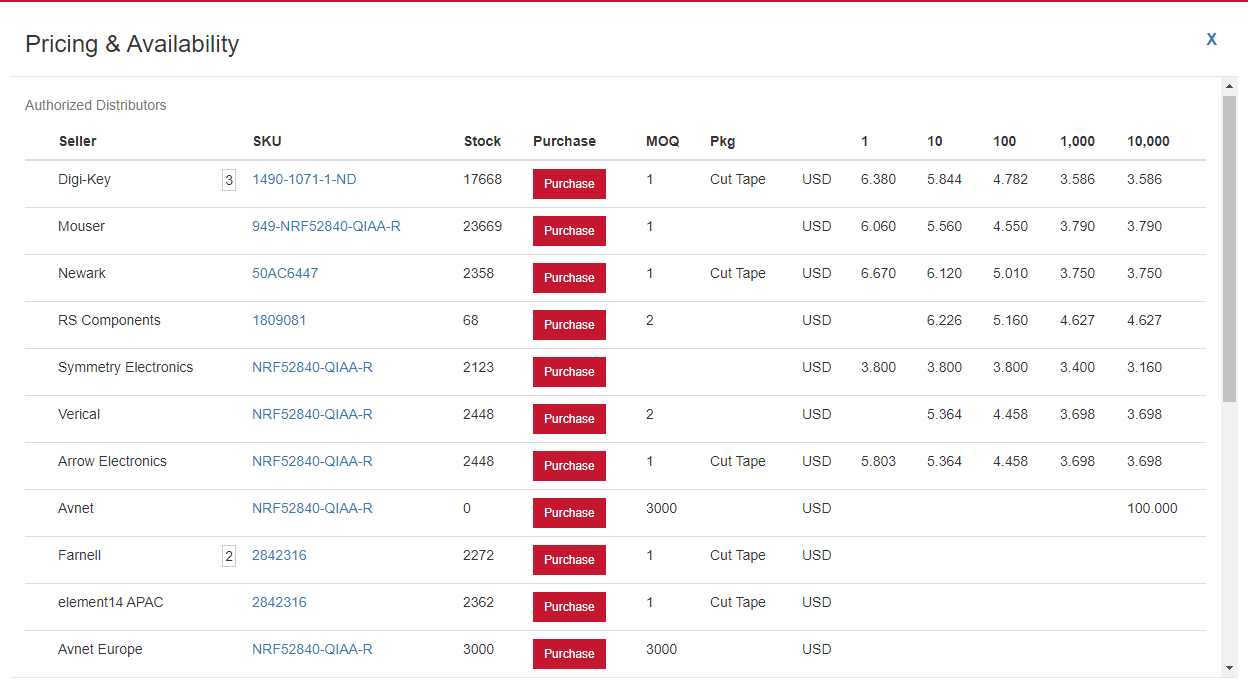The height and width of the screenshot is (697, 1248).
Task: Click the vertical scrollbar thumb
Action: pyautogui.click(x=1229, y=249)
